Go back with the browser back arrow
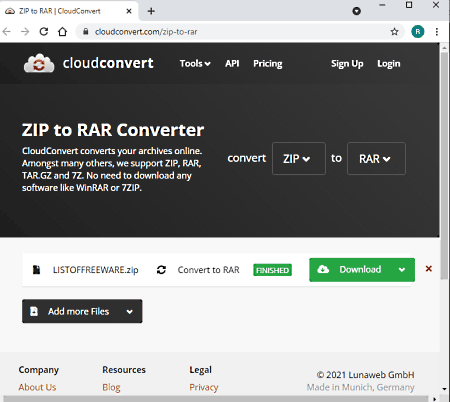The image size is (450, 402). coord(7,32)
